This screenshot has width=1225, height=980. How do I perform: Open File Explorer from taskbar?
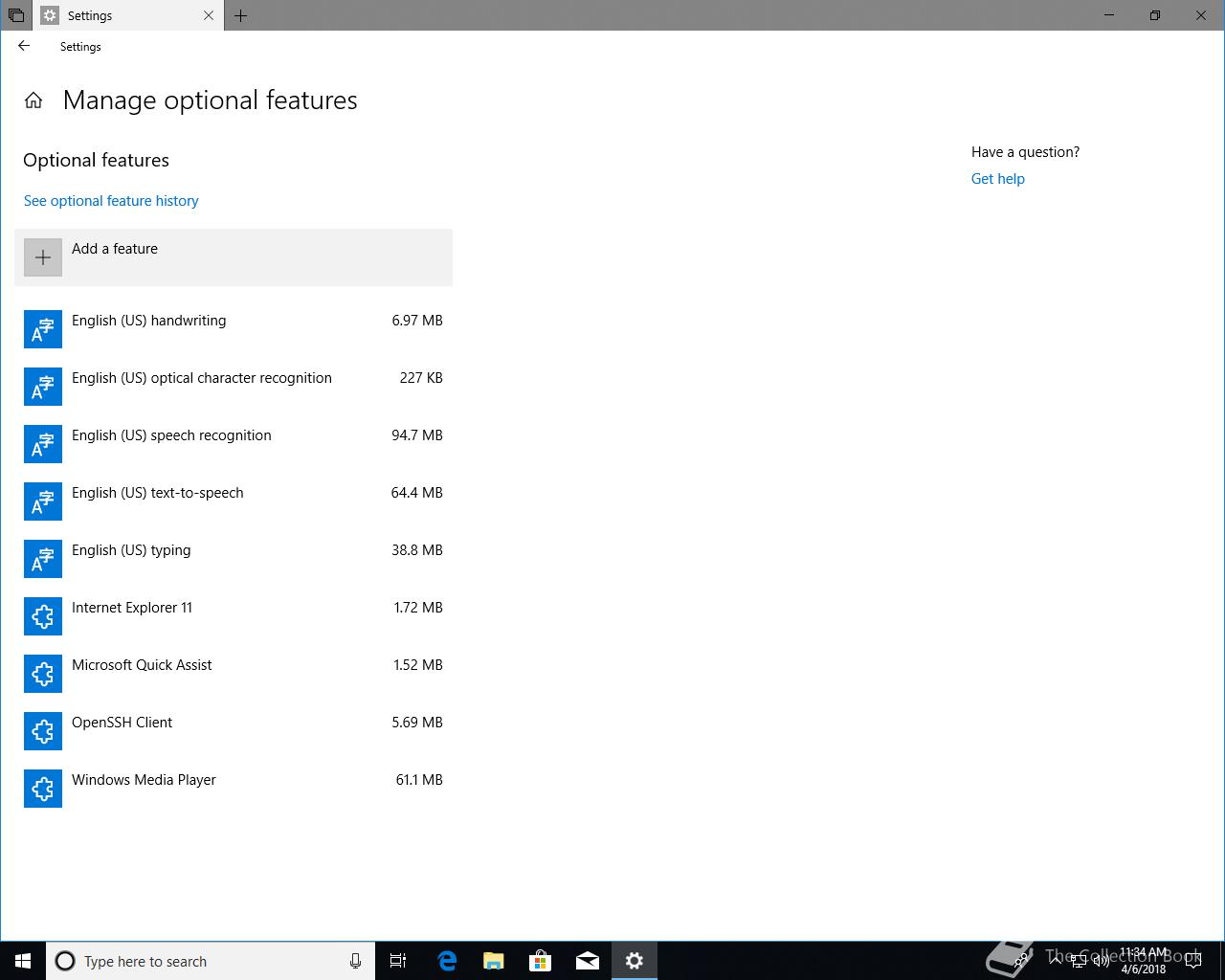pyautogui.click(x=494, y=961)
